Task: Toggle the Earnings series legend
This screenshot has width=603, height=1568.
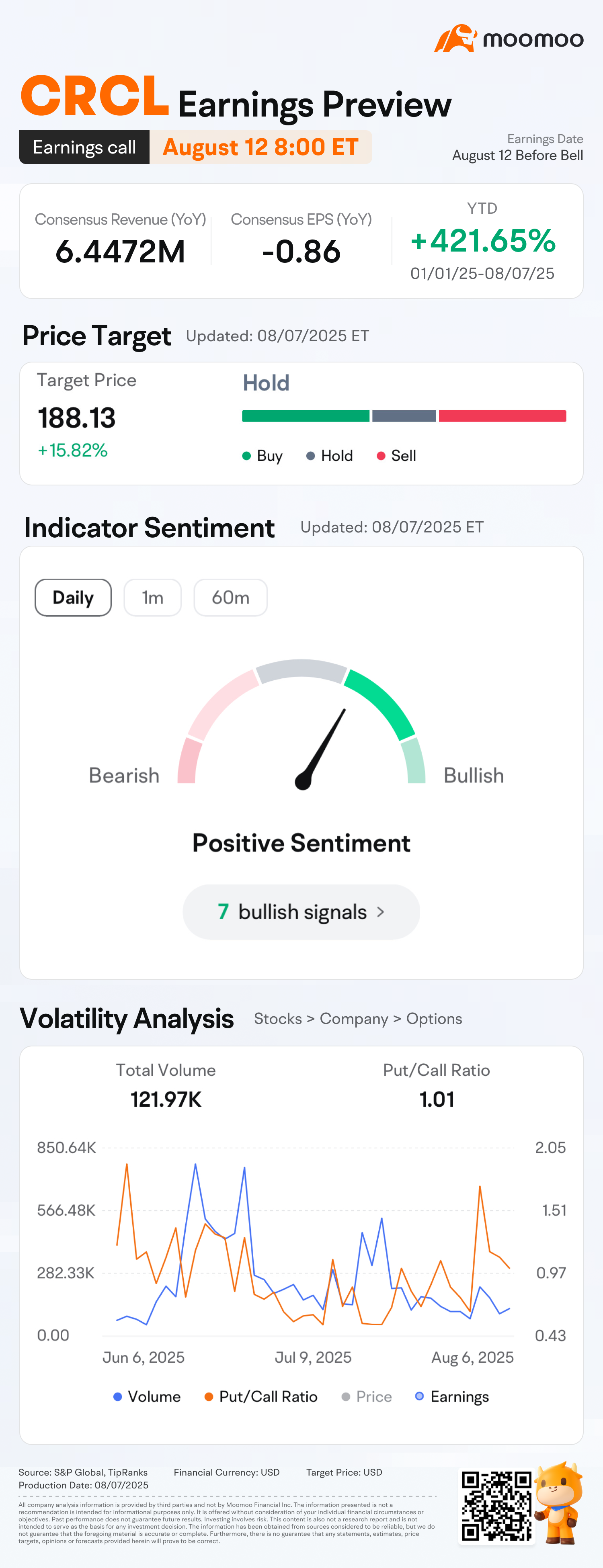Action: pos(452,1396)
